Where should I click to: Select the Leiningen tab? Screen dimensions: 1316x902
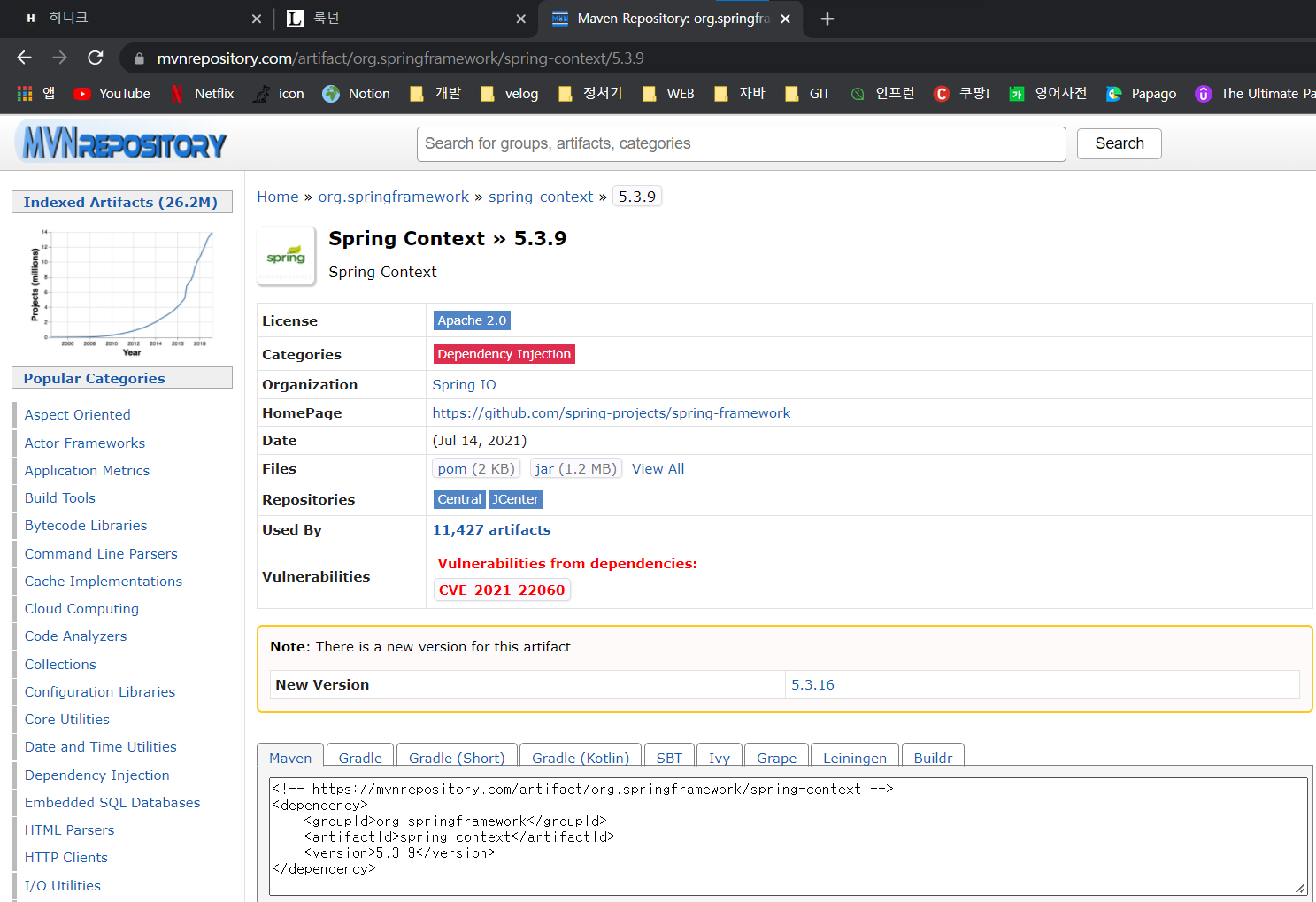click(x=855, y=758)
